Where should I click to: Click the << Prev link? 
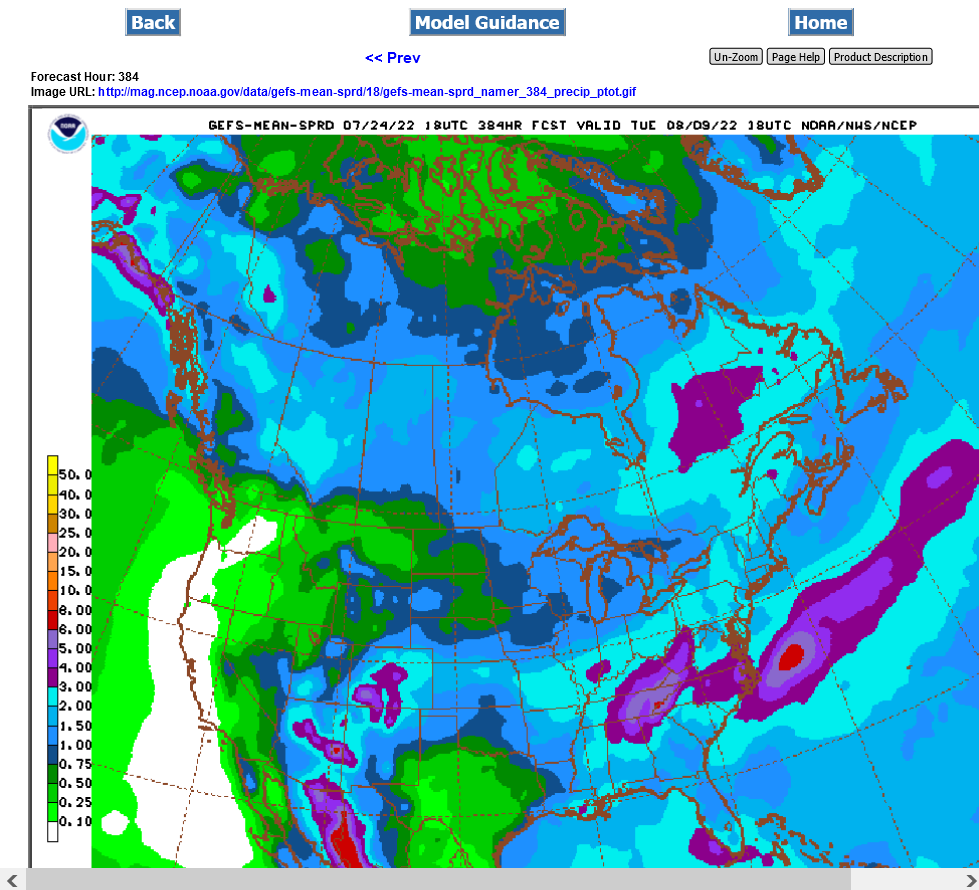tap(393, 58)
